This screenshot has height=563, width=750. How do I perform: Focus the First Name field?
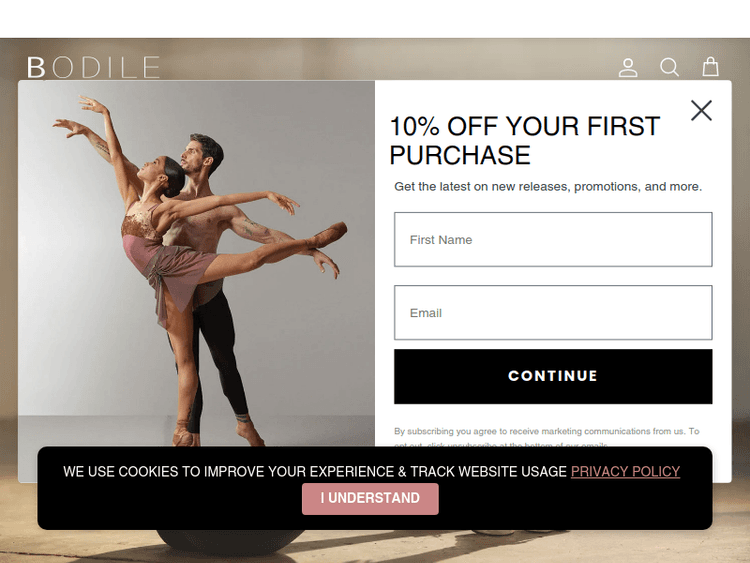coord(553,239)
